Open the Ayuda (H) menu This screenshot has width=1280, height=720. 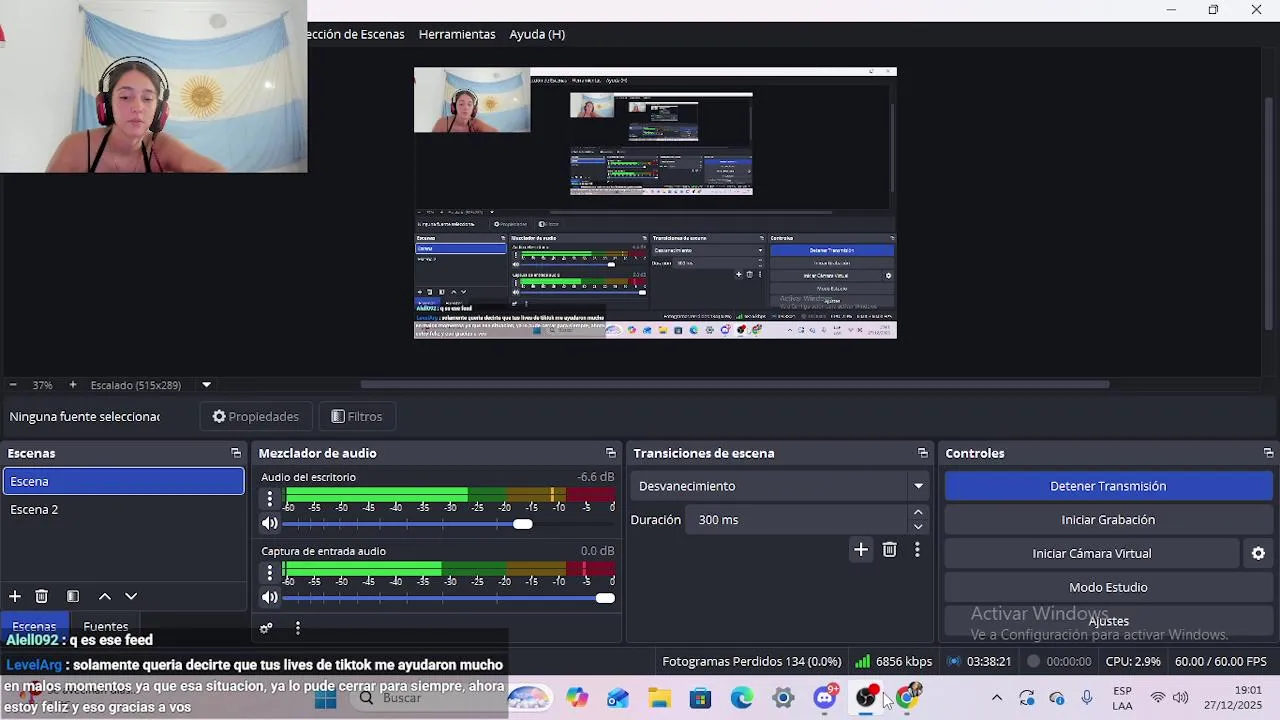[537, 34]
